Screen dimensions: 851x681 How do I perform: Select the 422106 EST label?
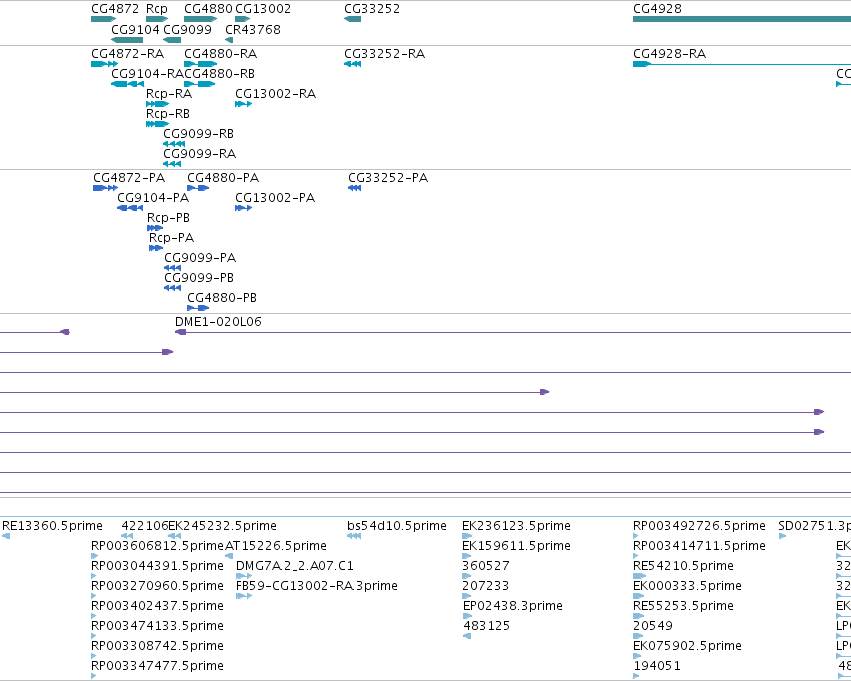[145, 526]
